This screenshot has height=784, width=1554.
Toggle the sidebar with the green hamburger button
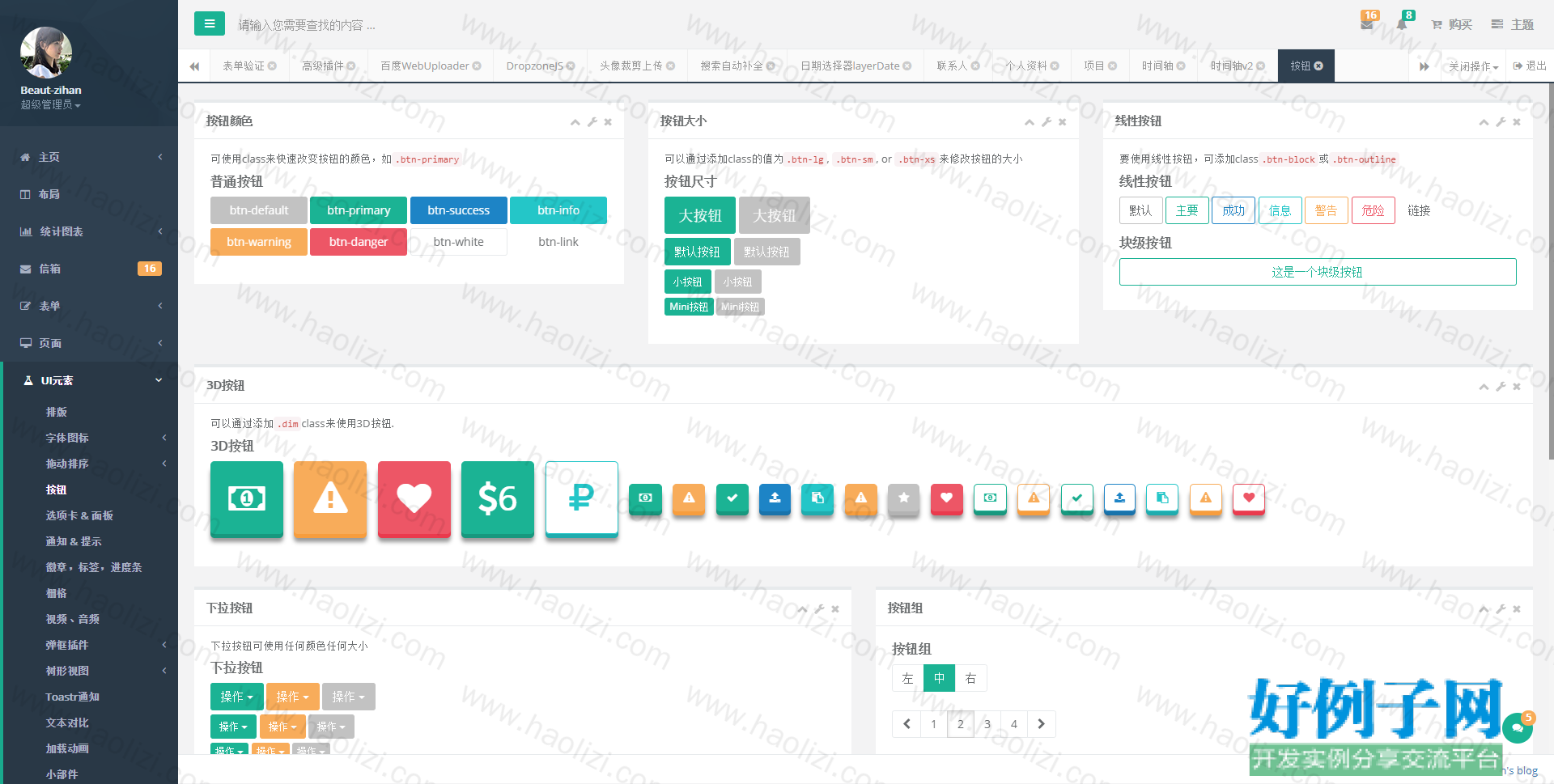pos(210,23)
